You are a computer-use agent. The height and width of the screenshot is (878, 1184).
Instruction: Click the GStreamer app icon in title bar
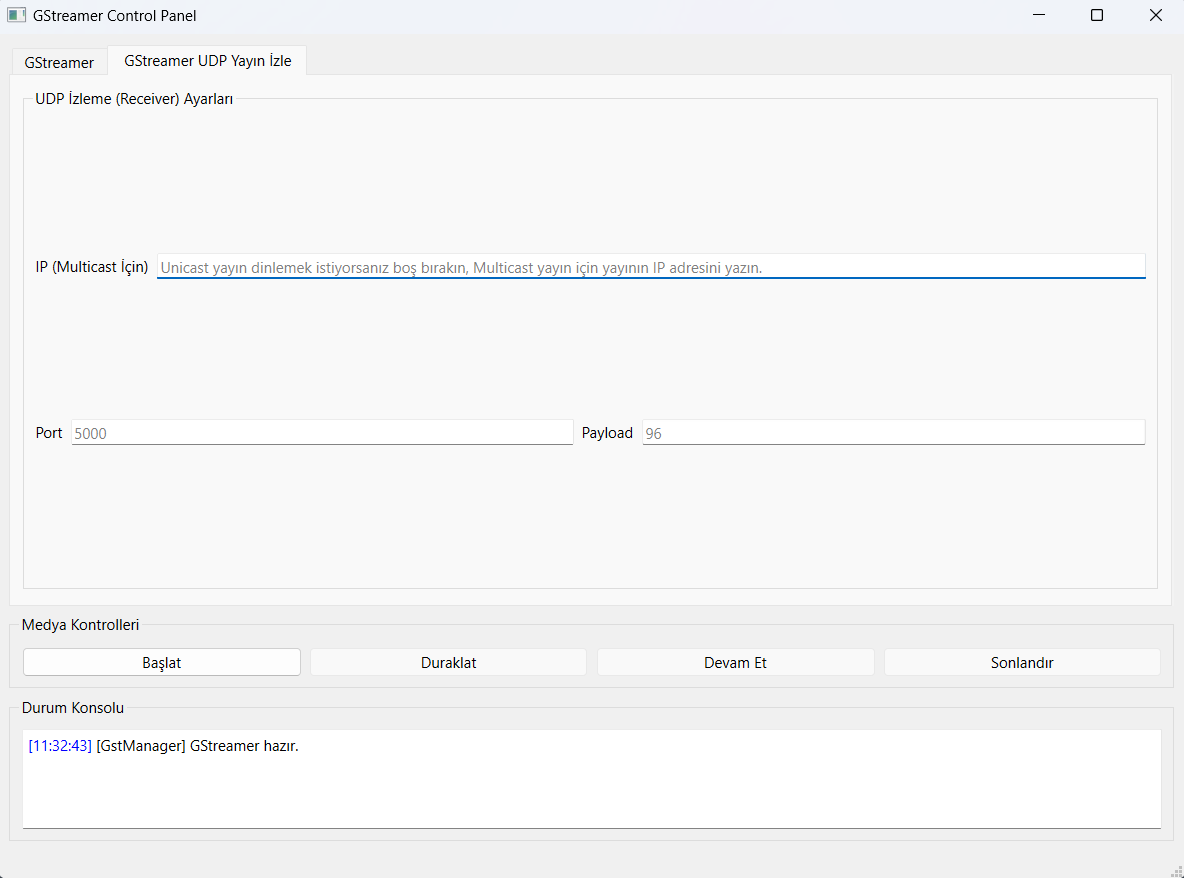[x=16, y=15]
